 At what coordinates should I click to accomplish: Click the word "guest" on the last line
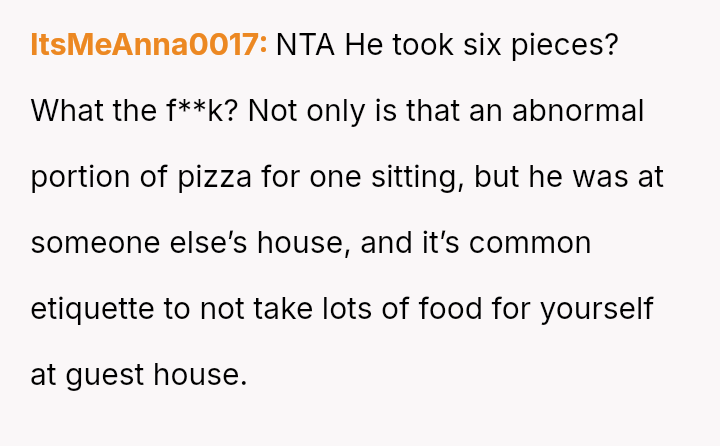tap(104, 375)
